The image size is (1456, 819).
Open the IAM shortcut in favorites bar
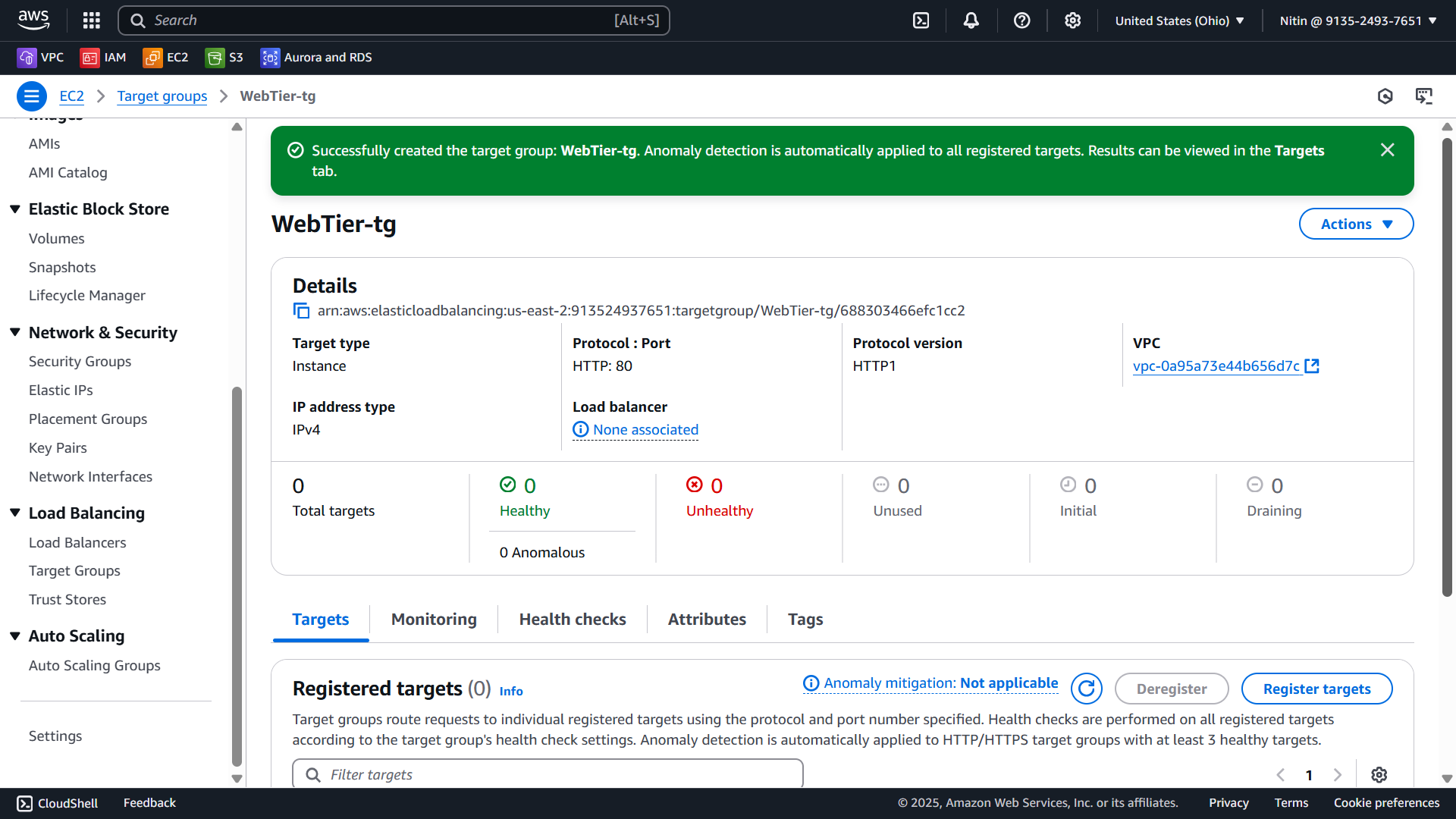[103, 58]
